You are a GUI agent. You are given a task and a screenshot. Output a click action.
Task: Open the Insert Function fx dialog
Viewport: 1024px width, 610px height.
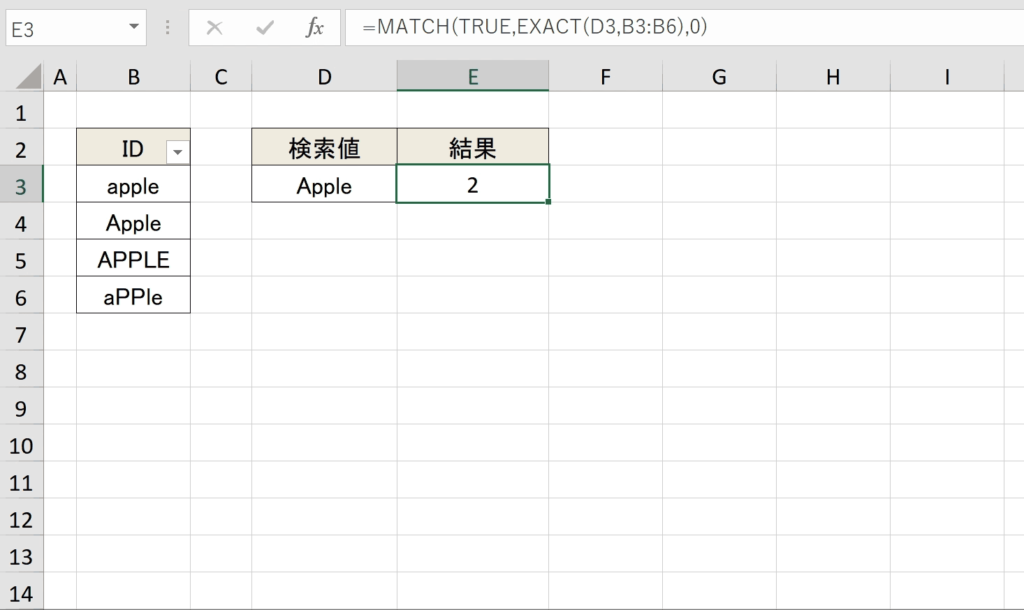(x=315, y=27)
